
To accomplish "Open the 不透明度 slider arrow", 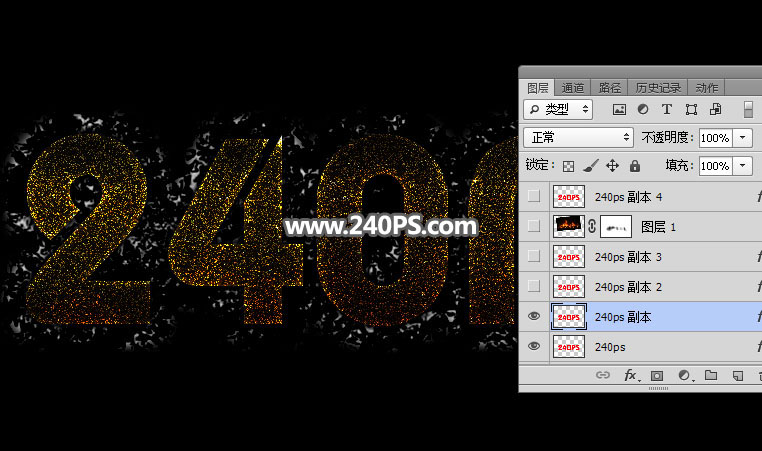I will click(x=743, y=138).
